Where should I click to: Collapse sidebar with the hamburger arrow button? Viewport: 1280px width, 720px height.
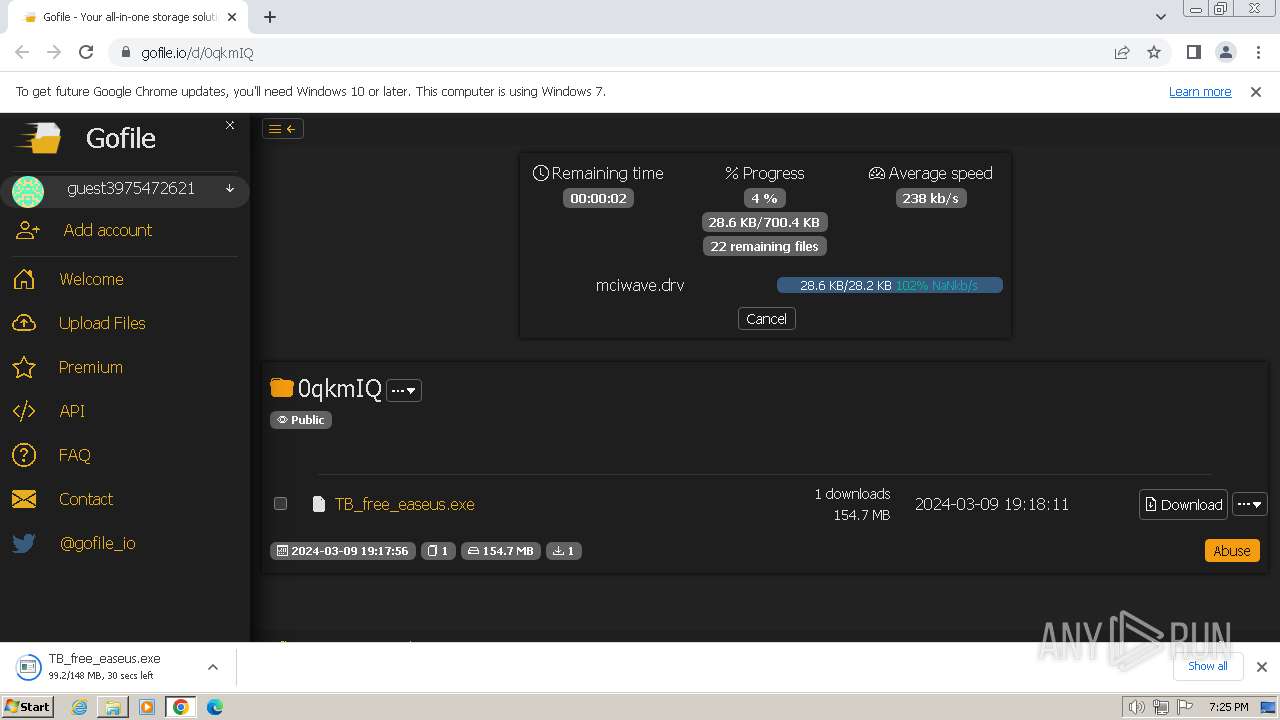coord(283,128)
